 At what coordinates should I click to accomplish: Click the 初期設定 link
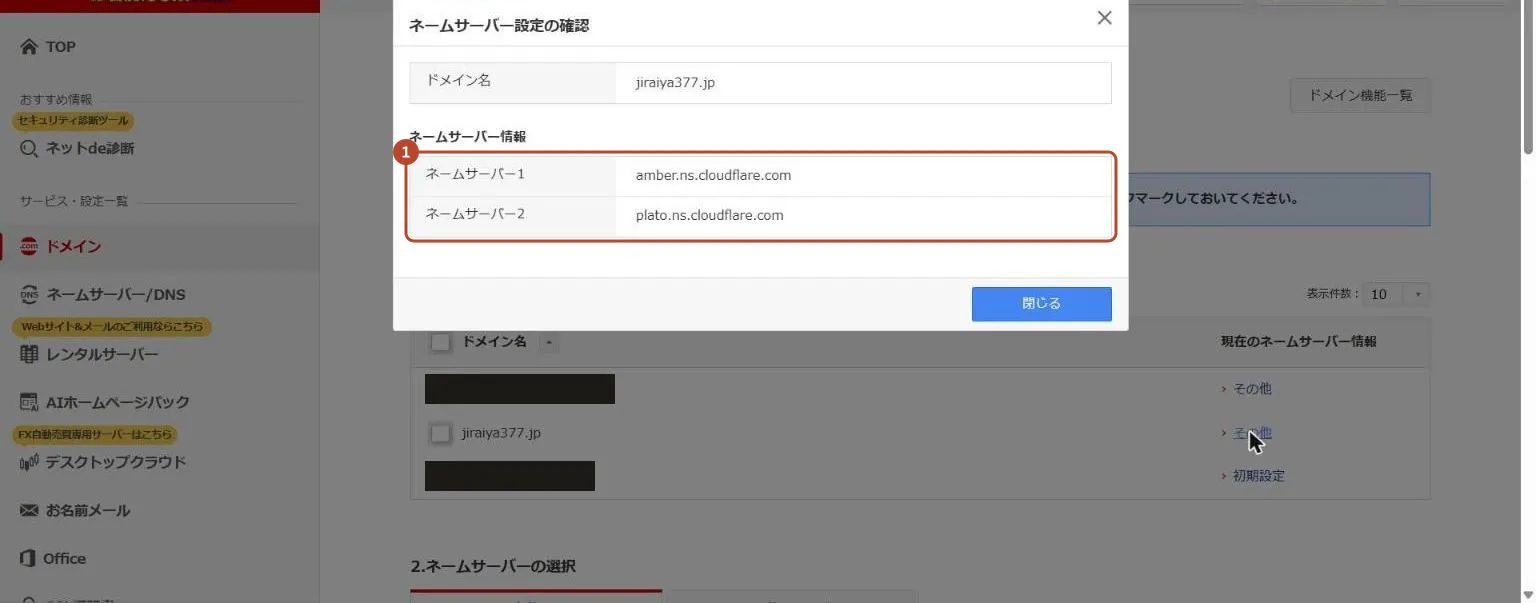(1258, 476)
